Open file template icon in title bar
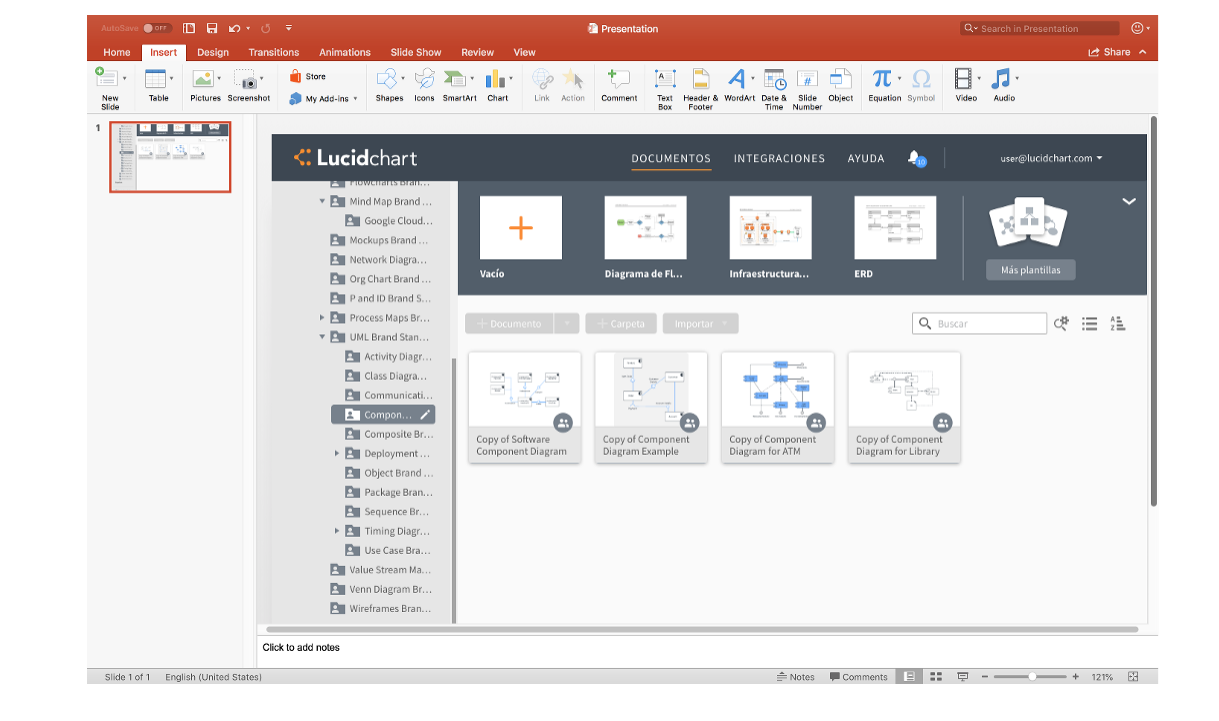The width and height of the screenshot is (1219, 721). tap(189, 28)
